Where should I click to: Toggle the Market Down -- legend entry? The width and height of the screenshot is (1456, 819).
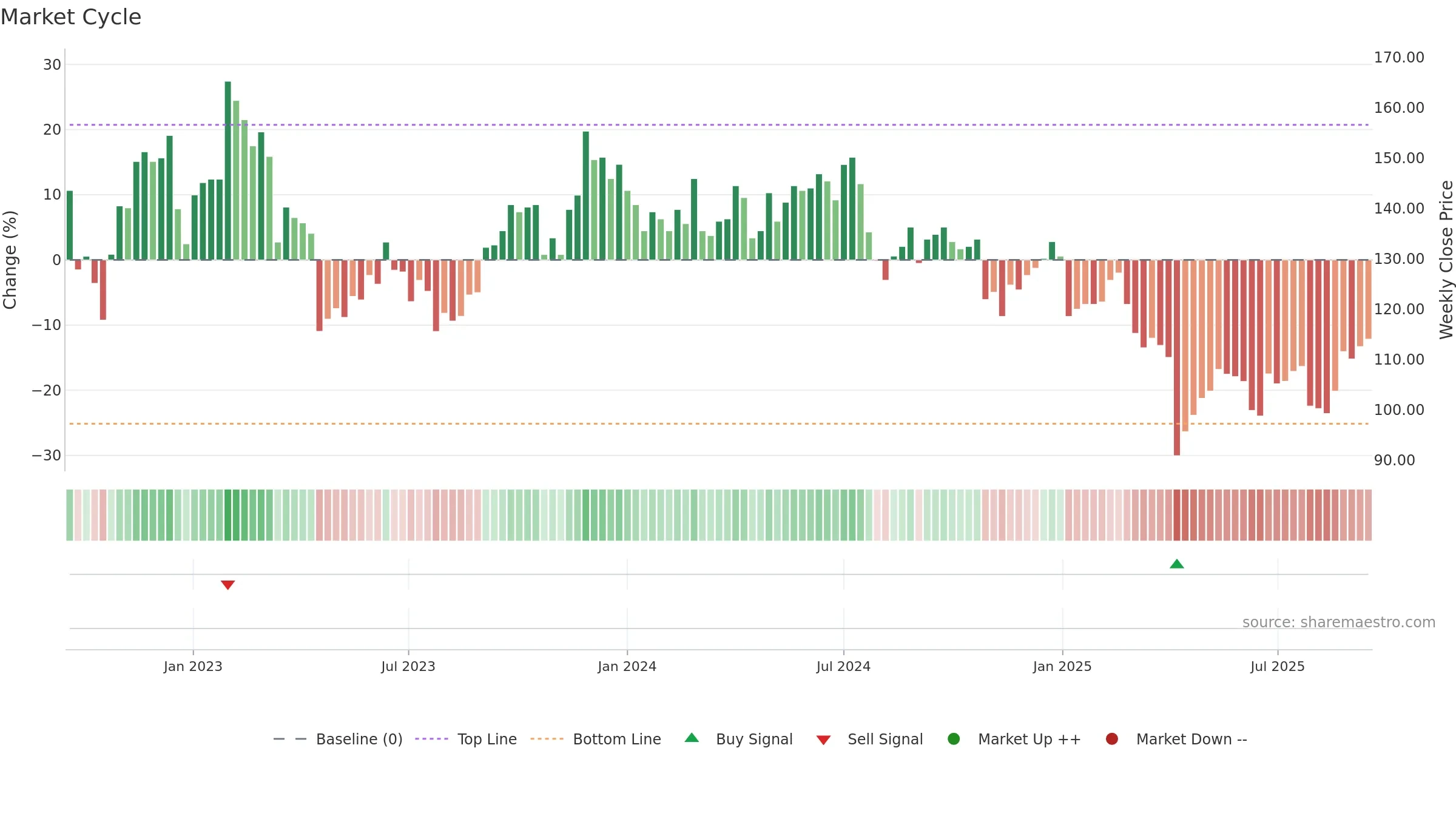tap(1176, 739)
